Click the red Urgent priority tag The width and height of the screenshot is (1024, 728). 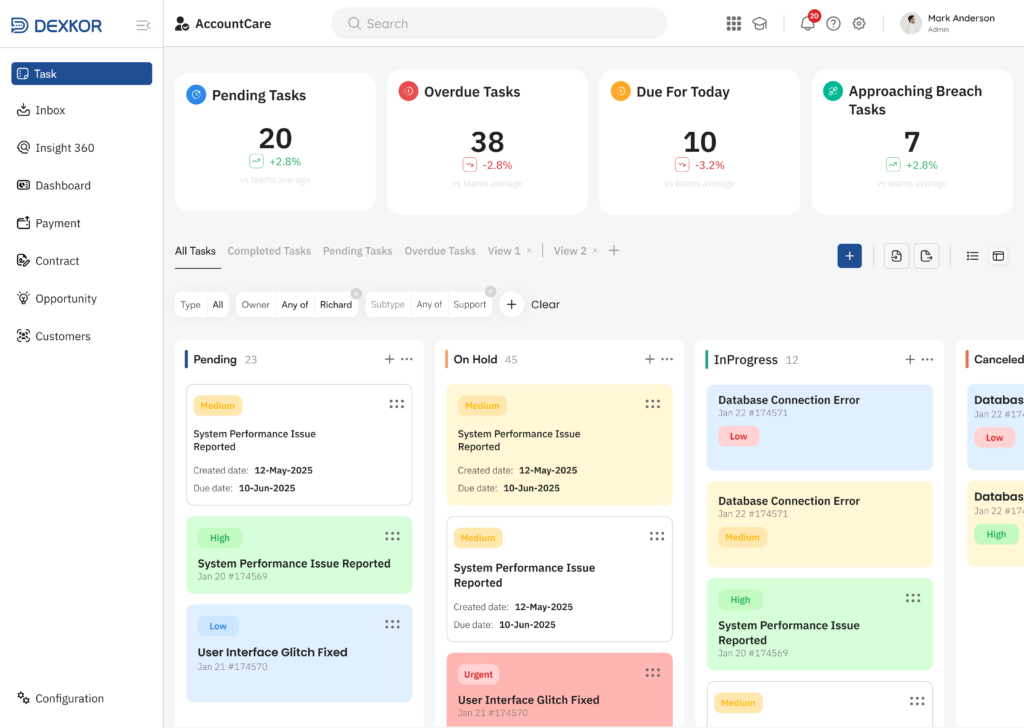click(x=479, y=674)
